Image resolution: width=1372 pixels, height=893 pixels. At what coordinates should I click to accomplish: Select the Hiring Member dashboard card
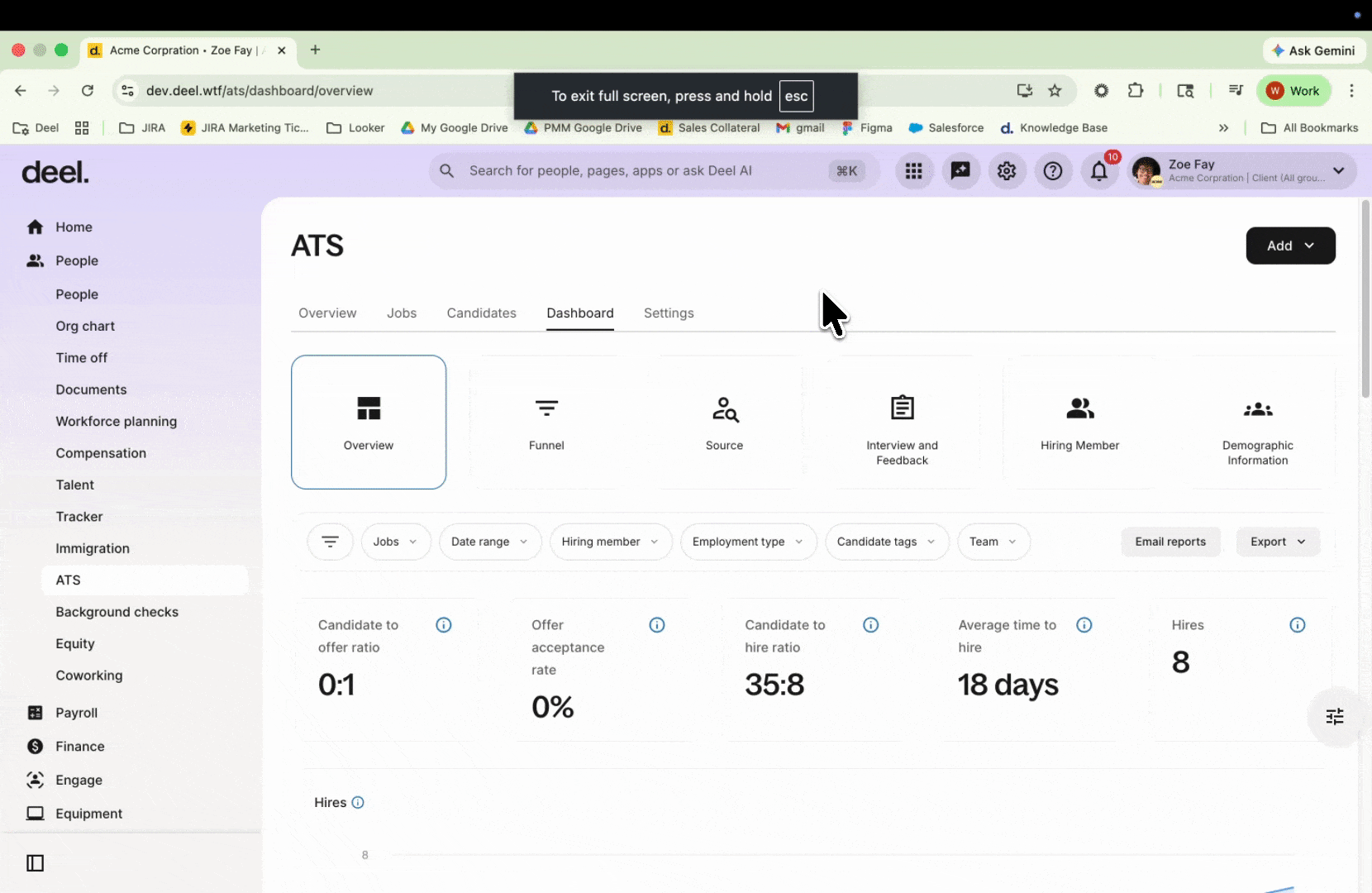(1079, 422)
